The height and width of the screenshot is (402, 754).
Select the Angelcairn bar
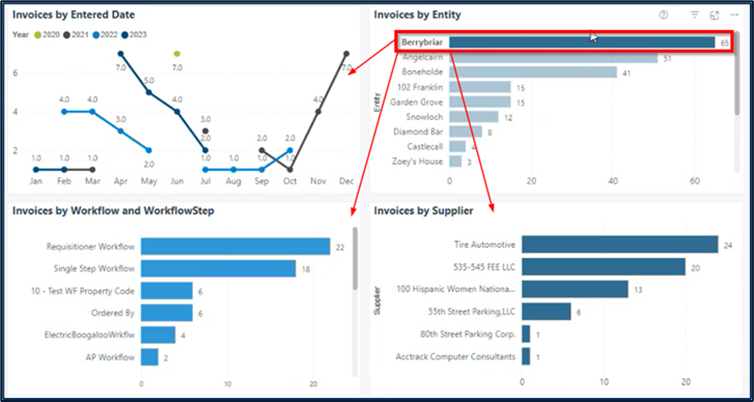coord(553,57)
